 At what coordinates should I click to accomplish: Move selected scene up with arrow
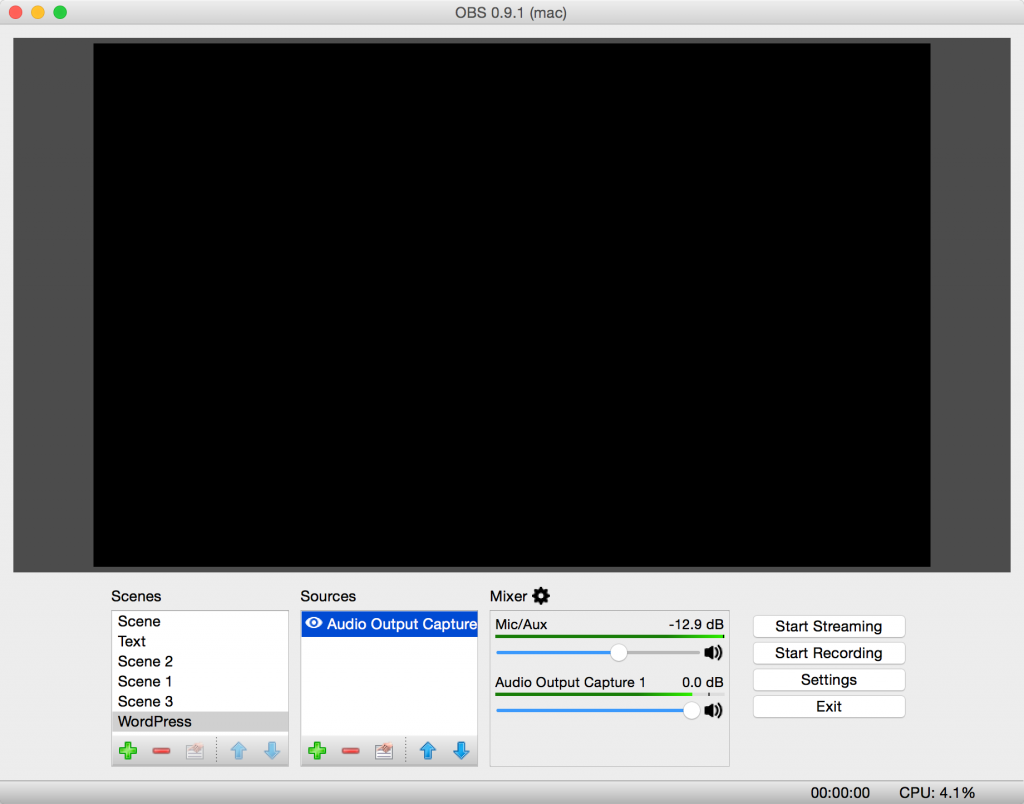[x=238, y=750]
